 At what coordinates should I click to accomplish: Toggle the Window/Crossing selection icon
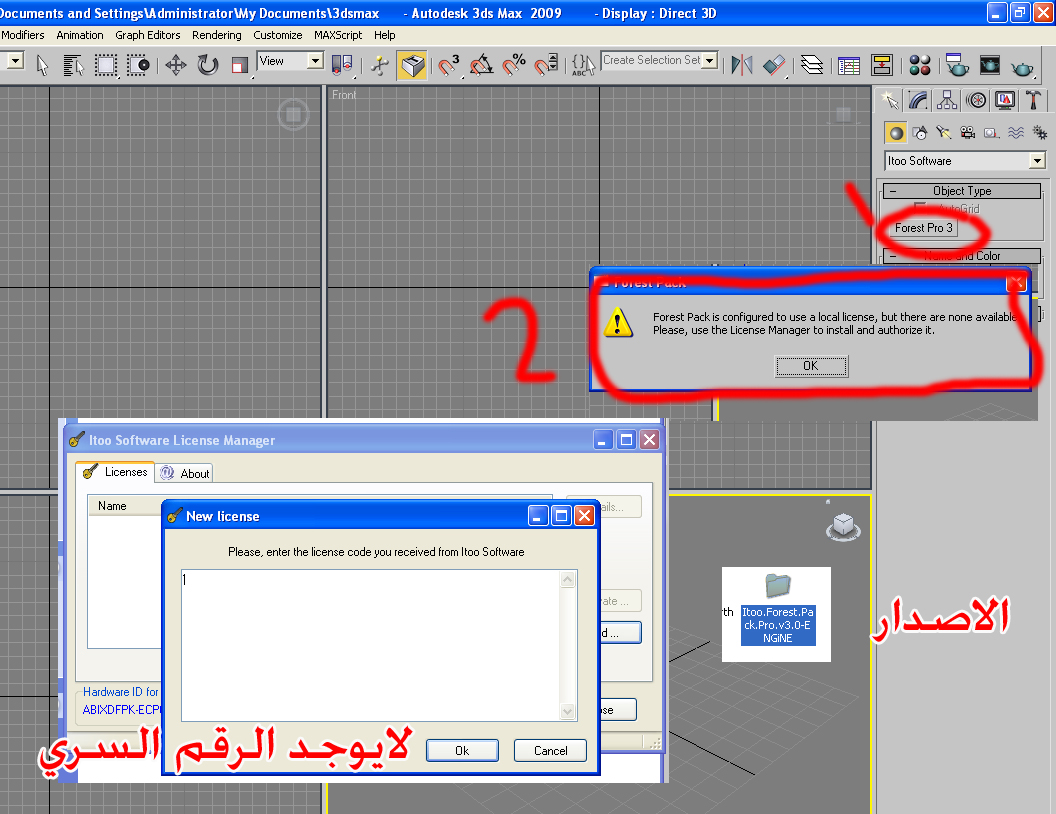click(138, 65)
